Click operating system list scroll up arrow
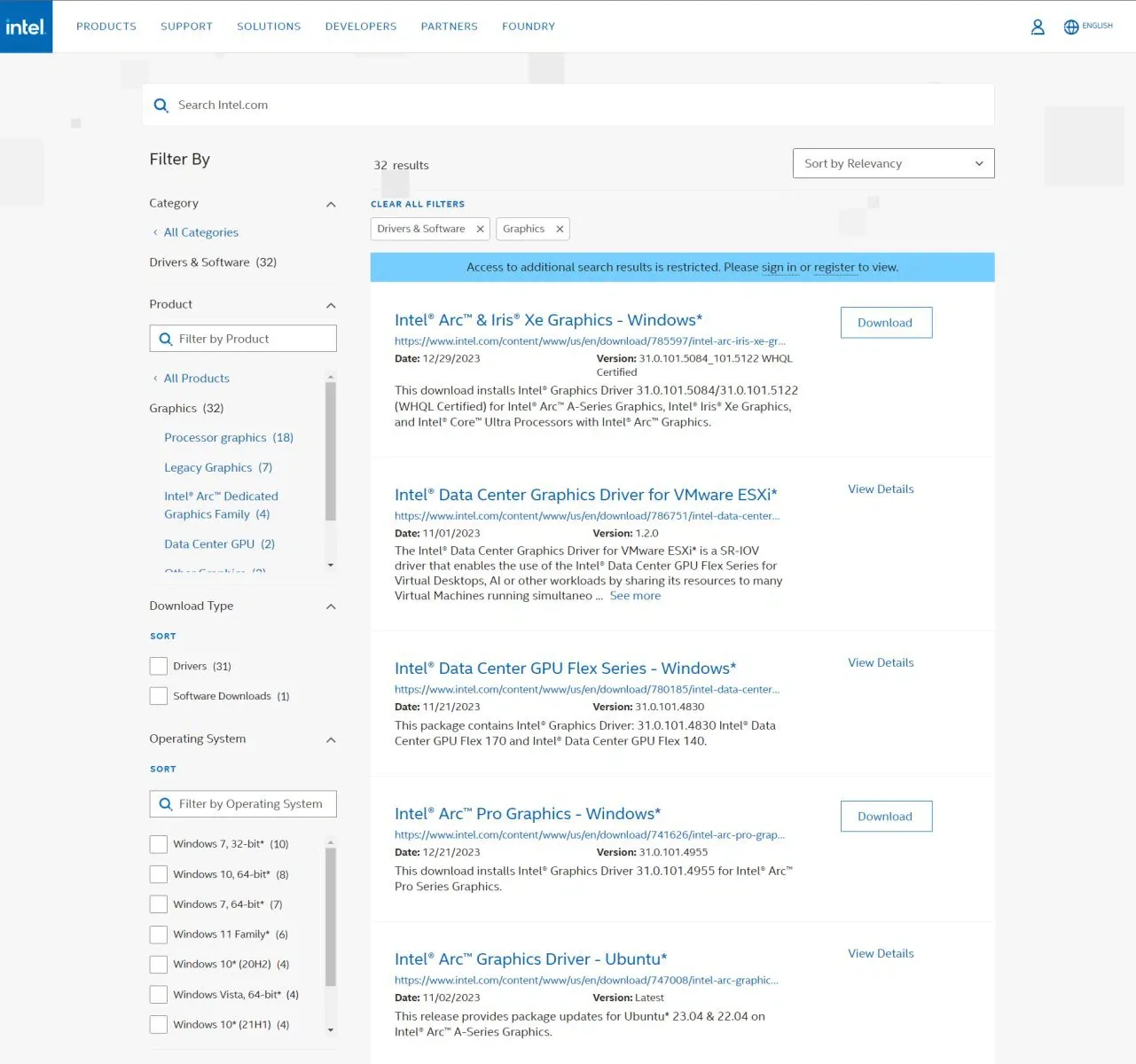Image resolution: width=1136 pixels, height=1064 pixels. [331, 843]
